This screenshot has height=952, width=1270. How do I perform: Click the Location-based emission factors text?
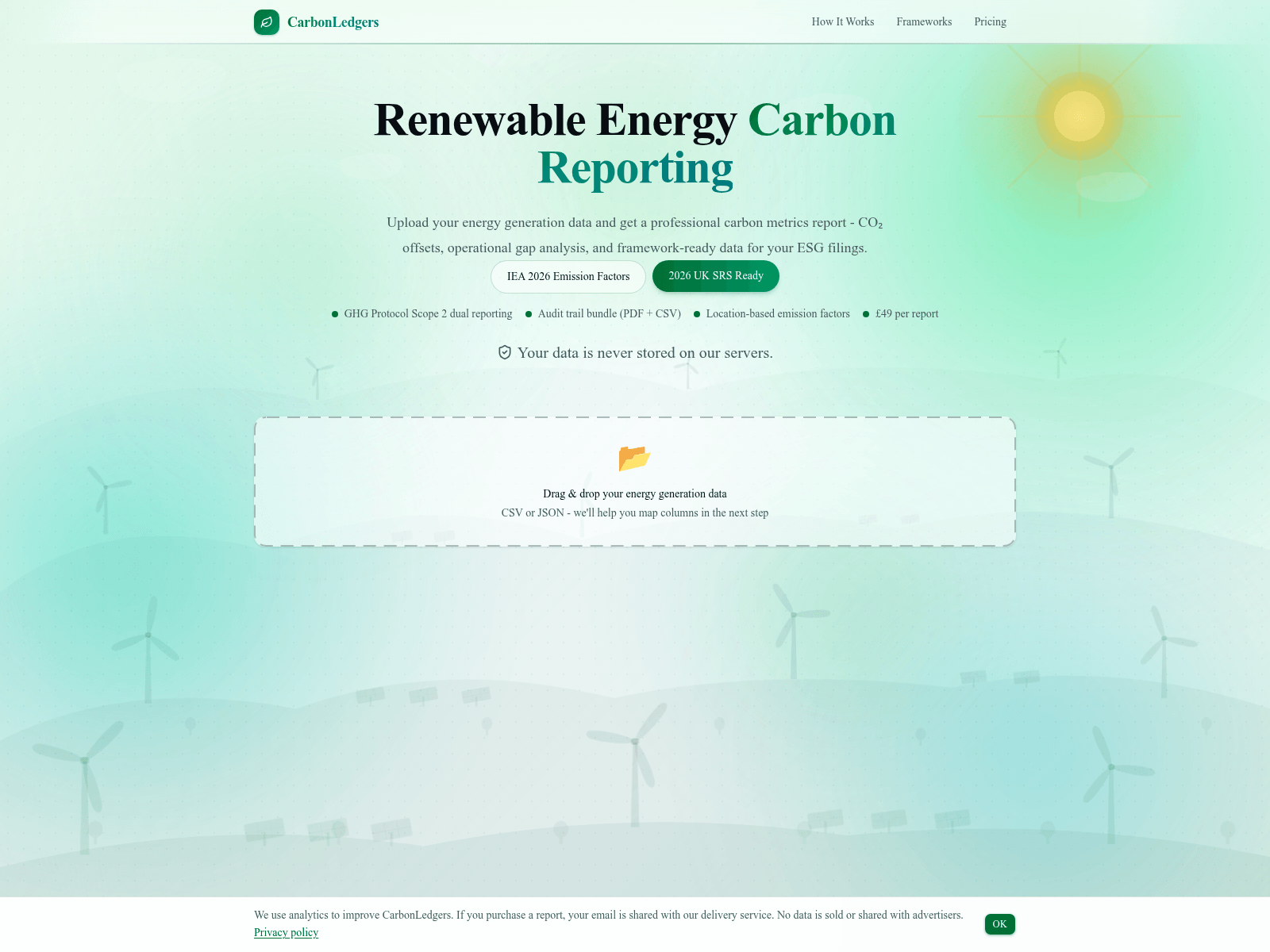click(x=777, y=314)
